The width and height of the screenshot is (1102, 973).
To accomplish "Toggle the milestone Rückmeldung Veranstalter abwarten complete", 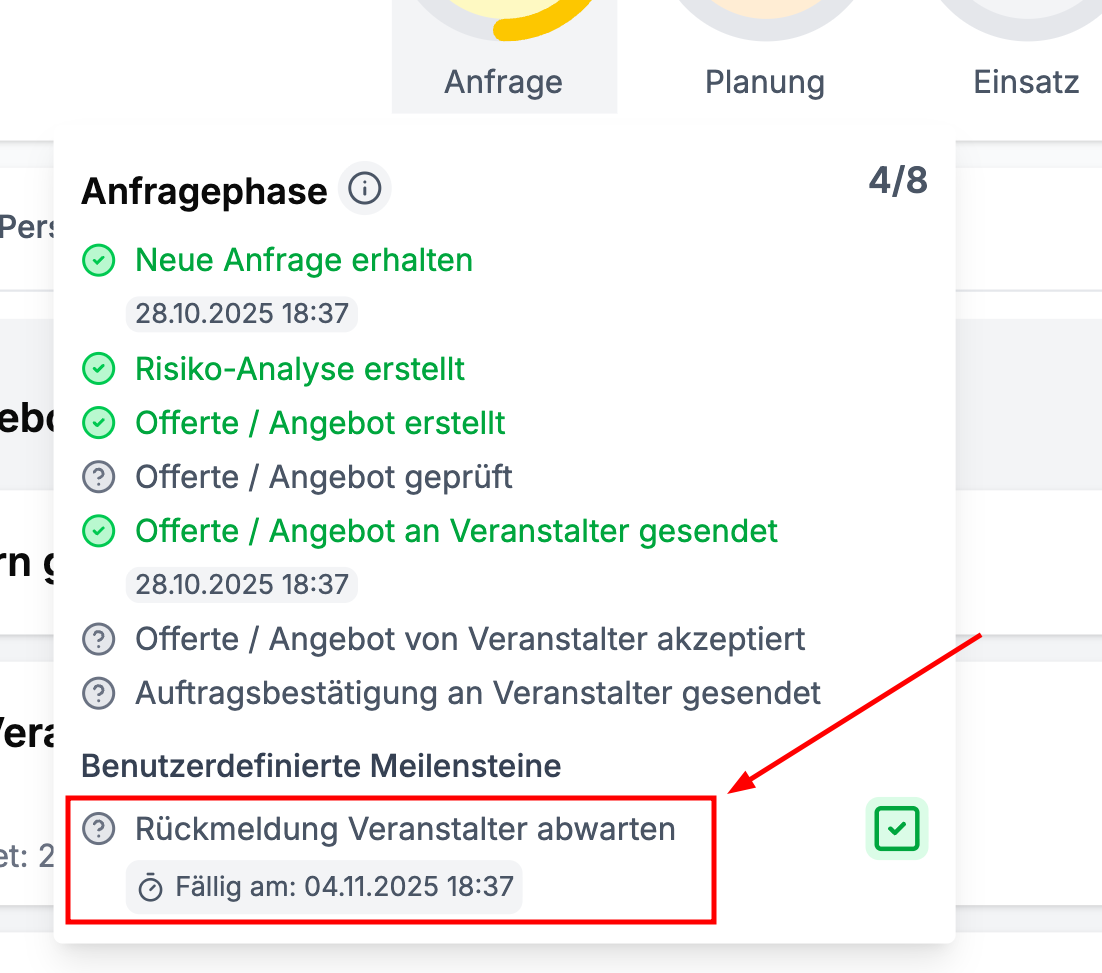I will [x=896, y=828].
